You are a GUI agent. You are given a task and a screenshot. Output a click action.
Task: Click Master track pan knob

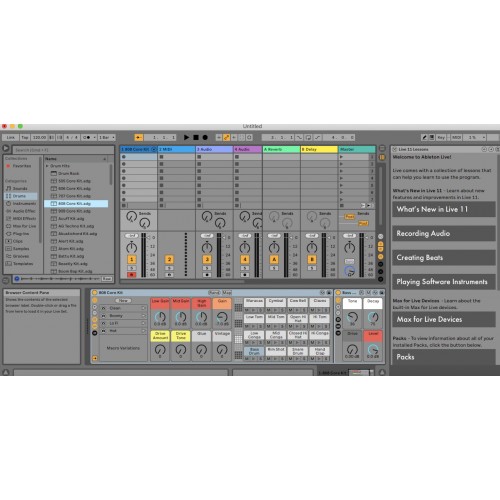350,247
